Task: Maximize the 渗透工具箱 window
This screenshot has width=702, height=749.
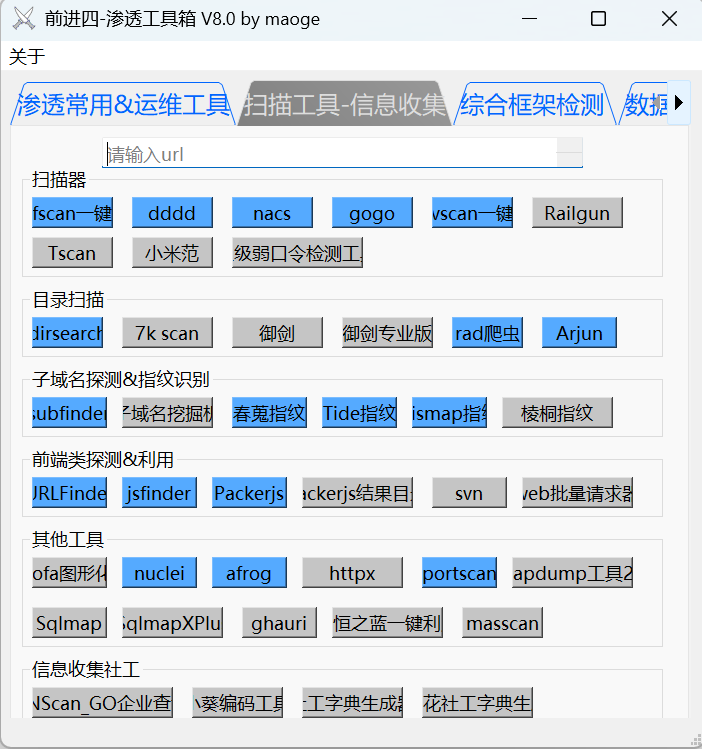Action: point(598,19)
